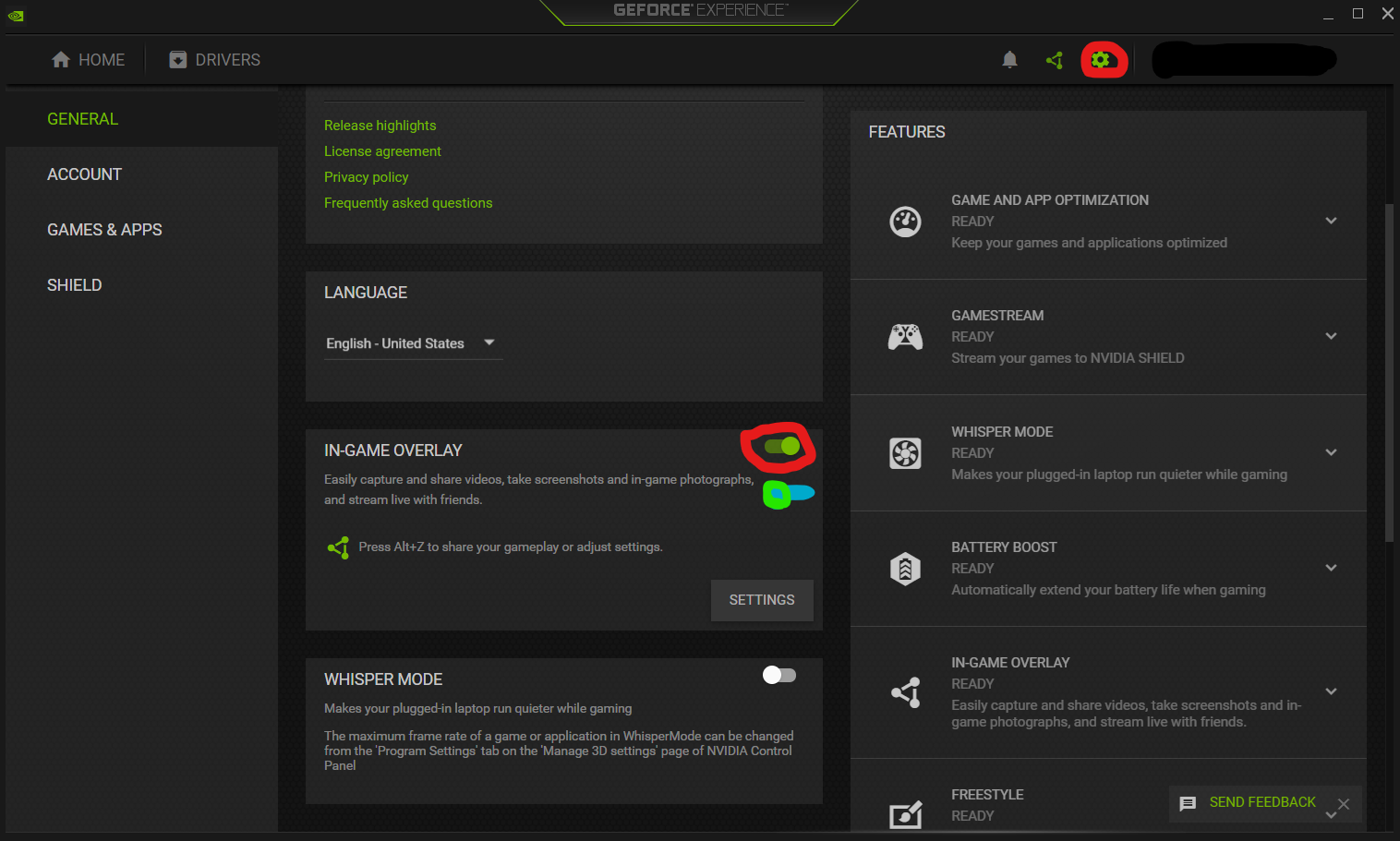1400x841 pixels.
Task: Switch to the Drivers tab
Action: click(x=213, y=59)
